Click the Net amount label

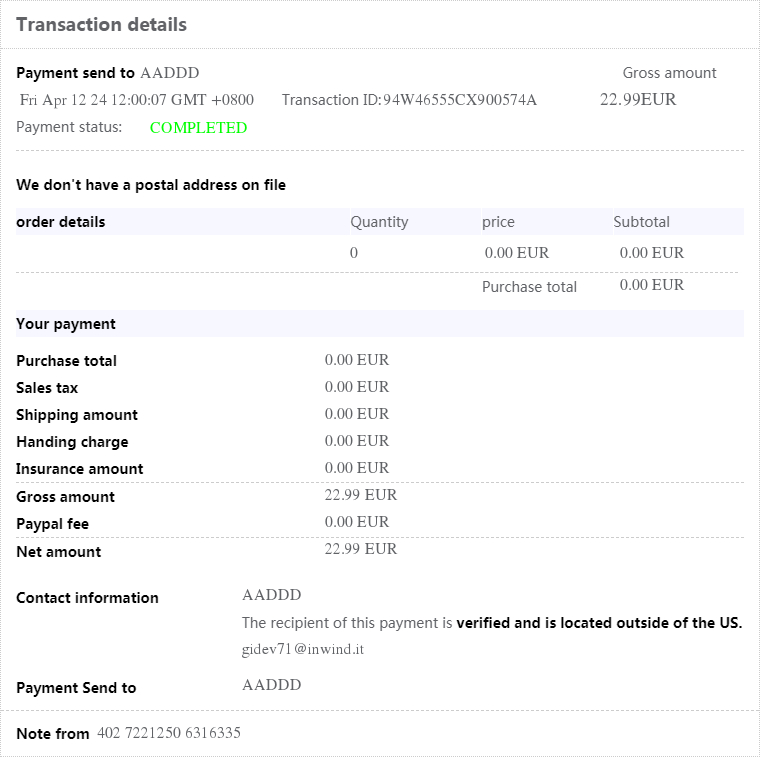point(59,552)
